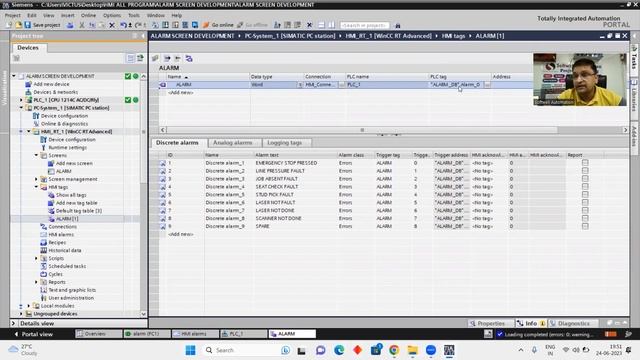Expand the Reports folder
Image resolution: width=640 pixels, height=360 pixels.
coord(36,282)
